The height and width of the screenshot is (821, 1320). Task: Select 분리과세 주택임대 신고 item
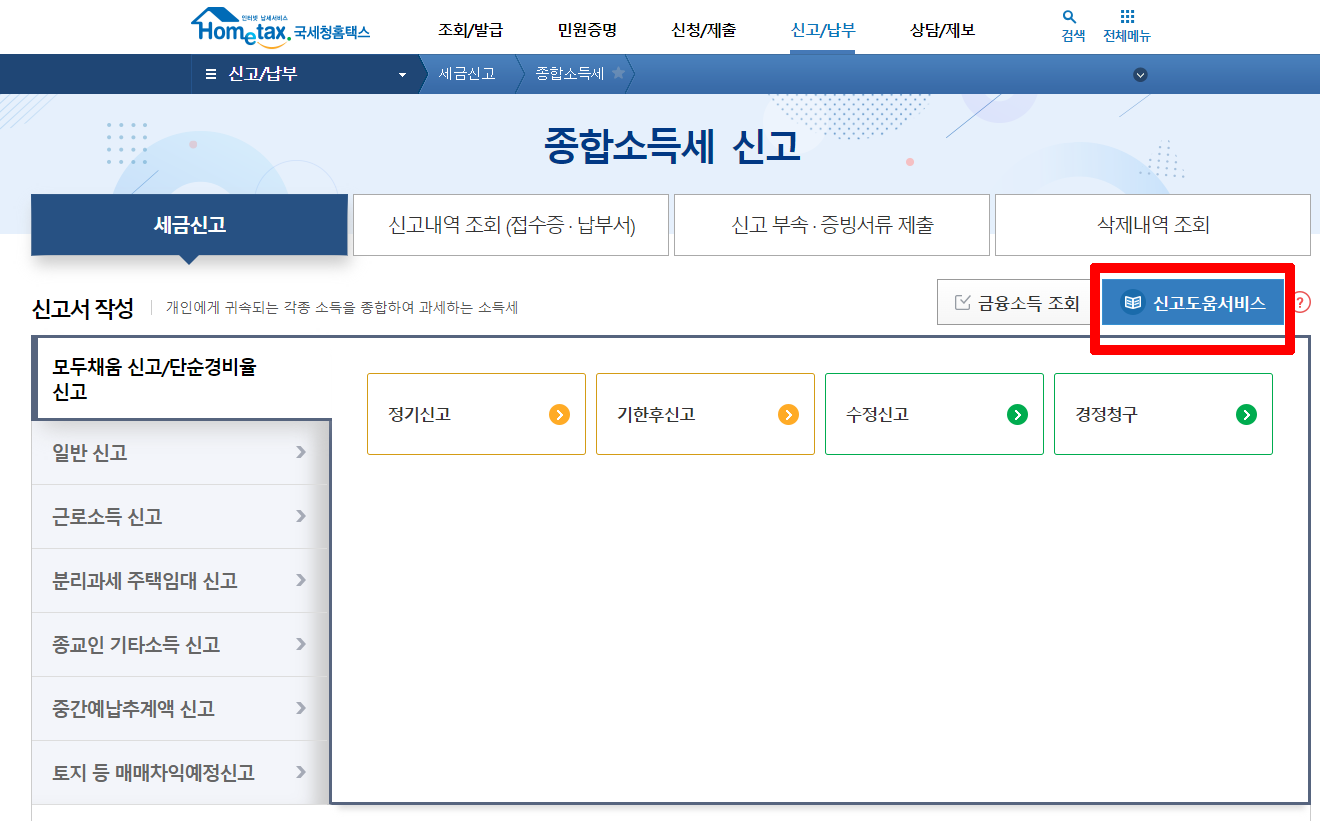(181, 580)
